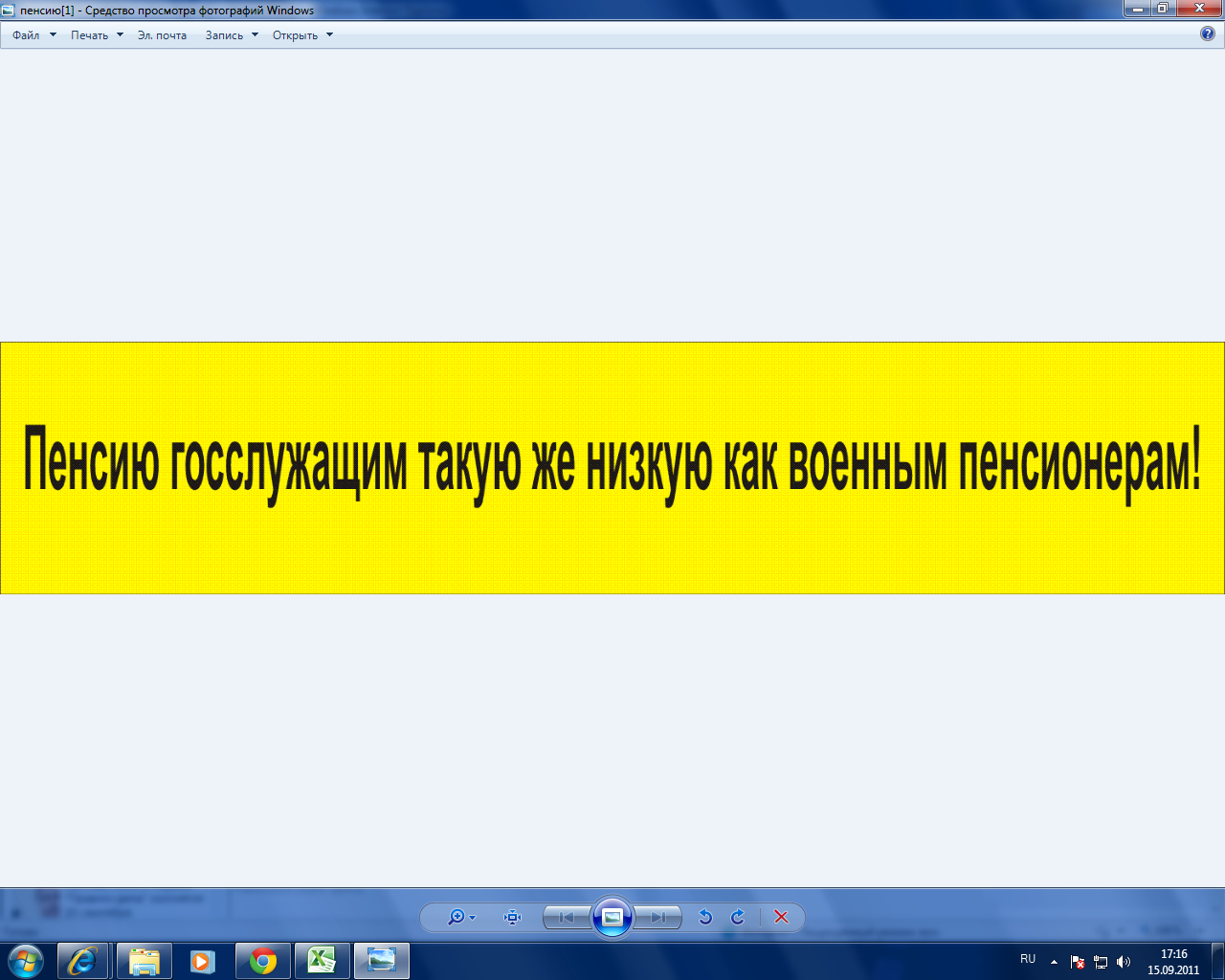Delete the photo with red X
The height and width of the screenshot is (980, 1225).
click(x=781, y=917)
